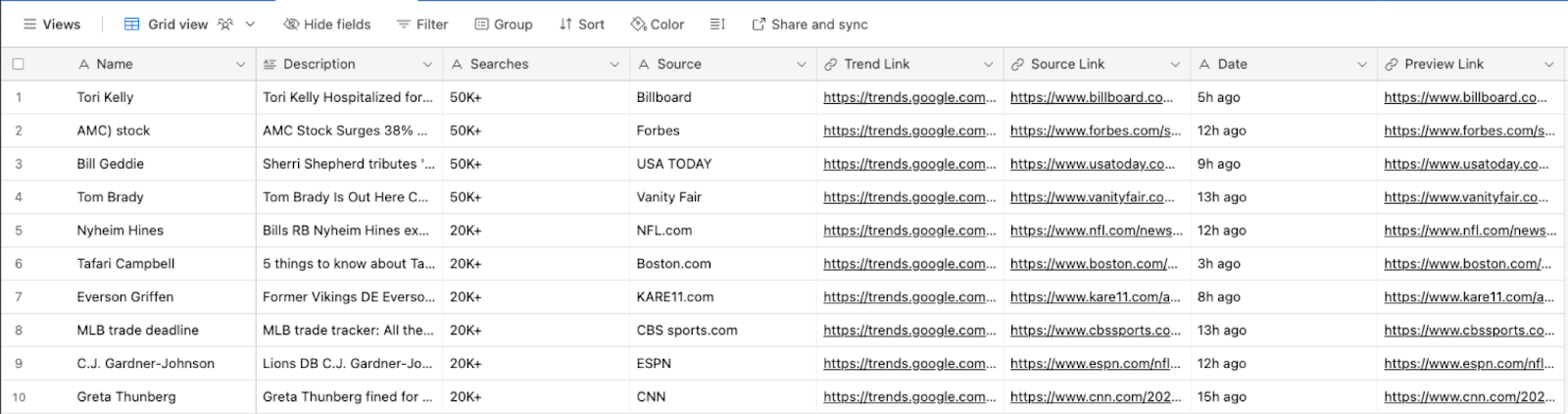Click the Description field type icon

click(270, 64)
